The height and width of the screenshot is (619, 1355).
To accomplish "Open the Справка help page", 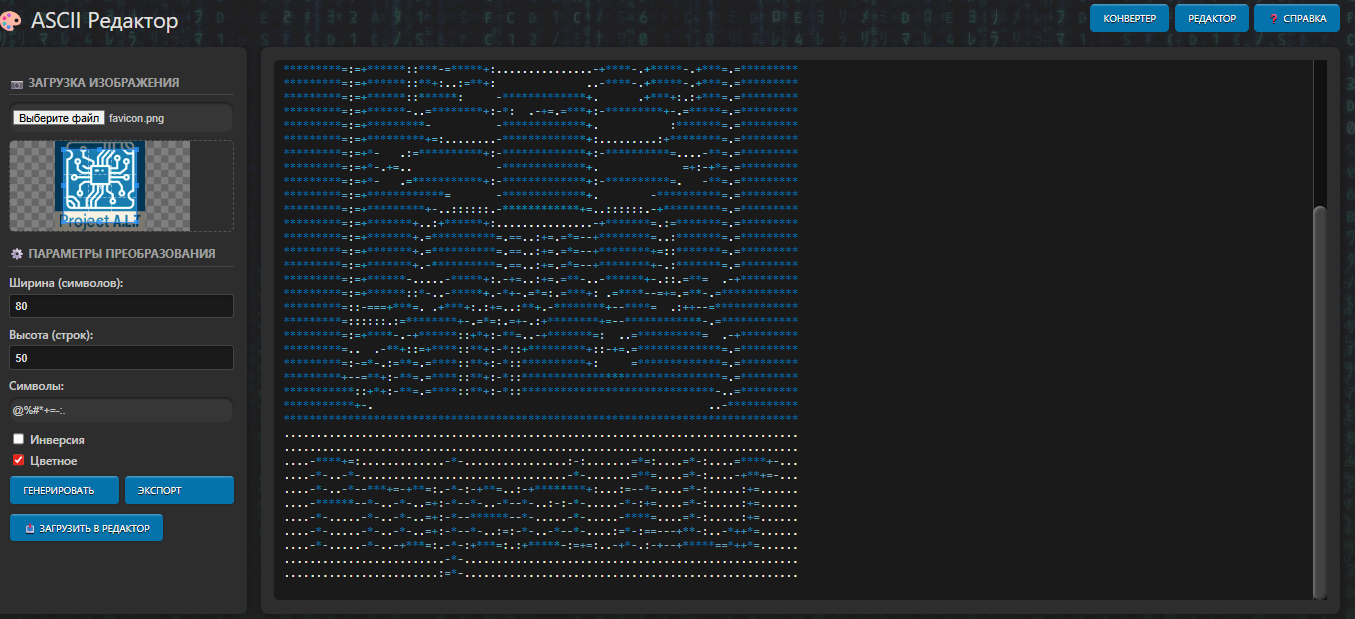I will 1296,18.
